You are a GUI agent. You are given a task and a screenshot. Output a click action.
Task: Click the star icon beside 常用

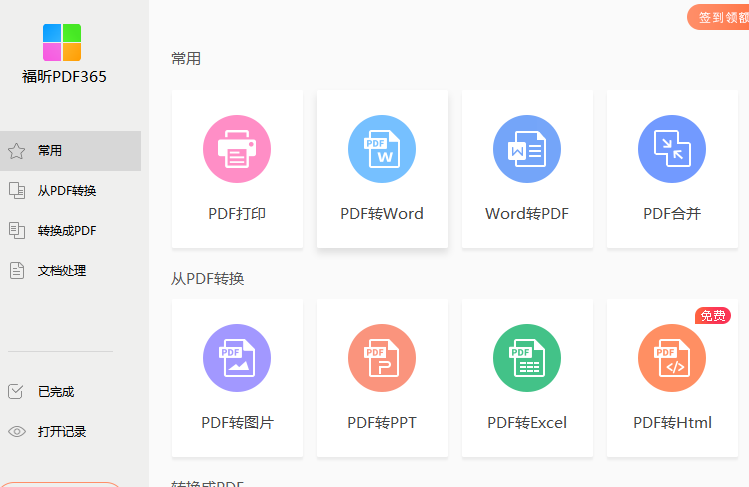coord(17,151)
